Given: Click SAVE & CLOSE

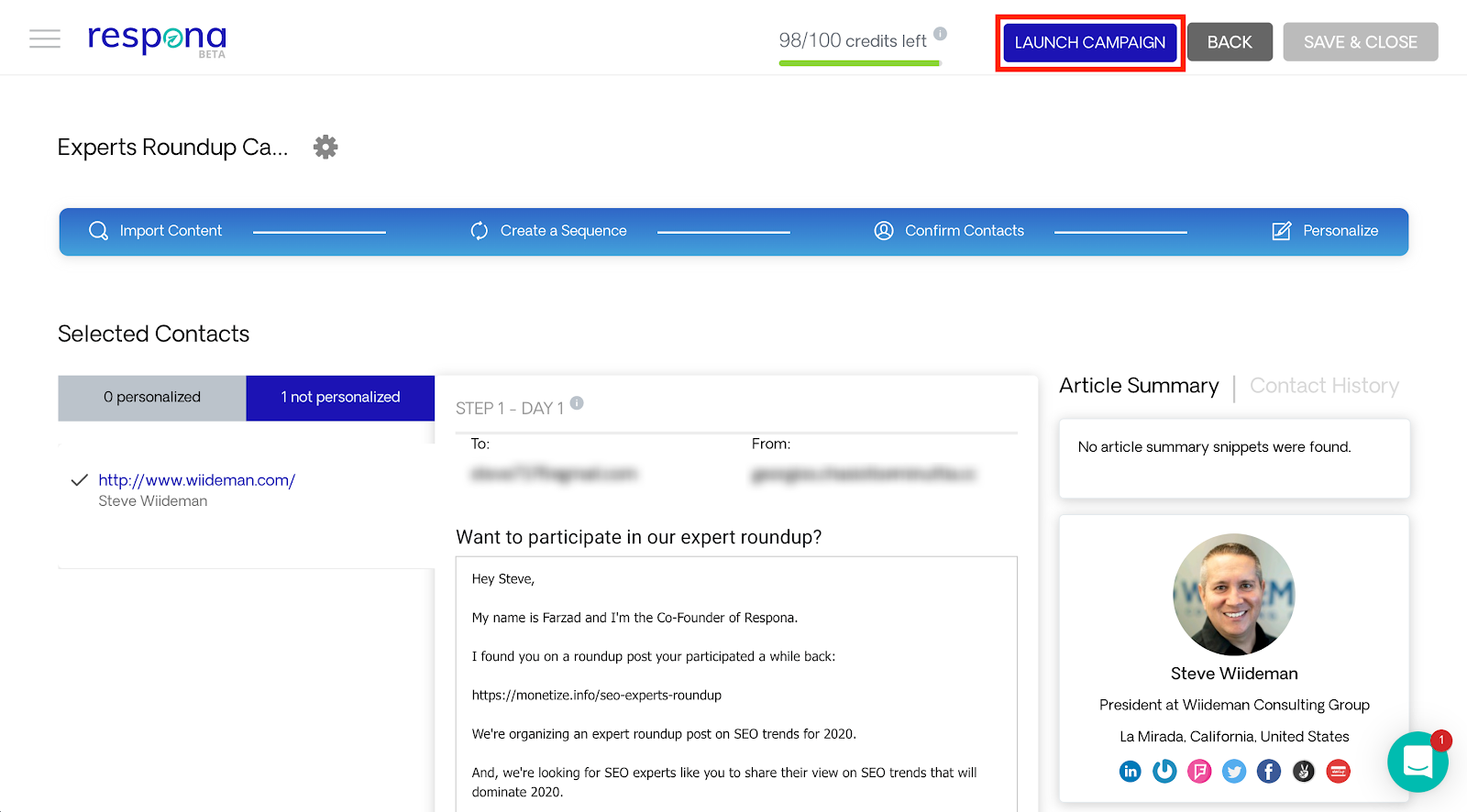Looking at the screenshot, I should (1361, 42).
